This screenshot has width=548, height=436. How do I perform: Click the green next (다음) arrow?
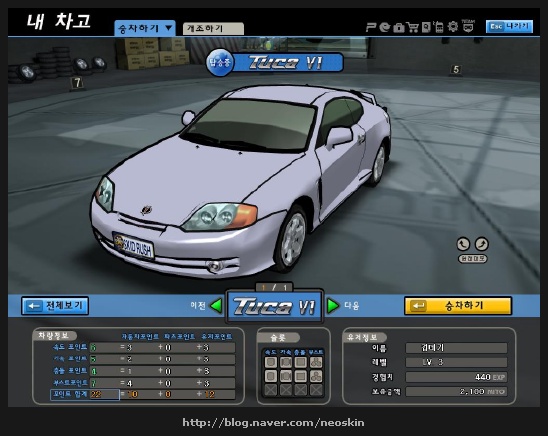coord(333,306)
